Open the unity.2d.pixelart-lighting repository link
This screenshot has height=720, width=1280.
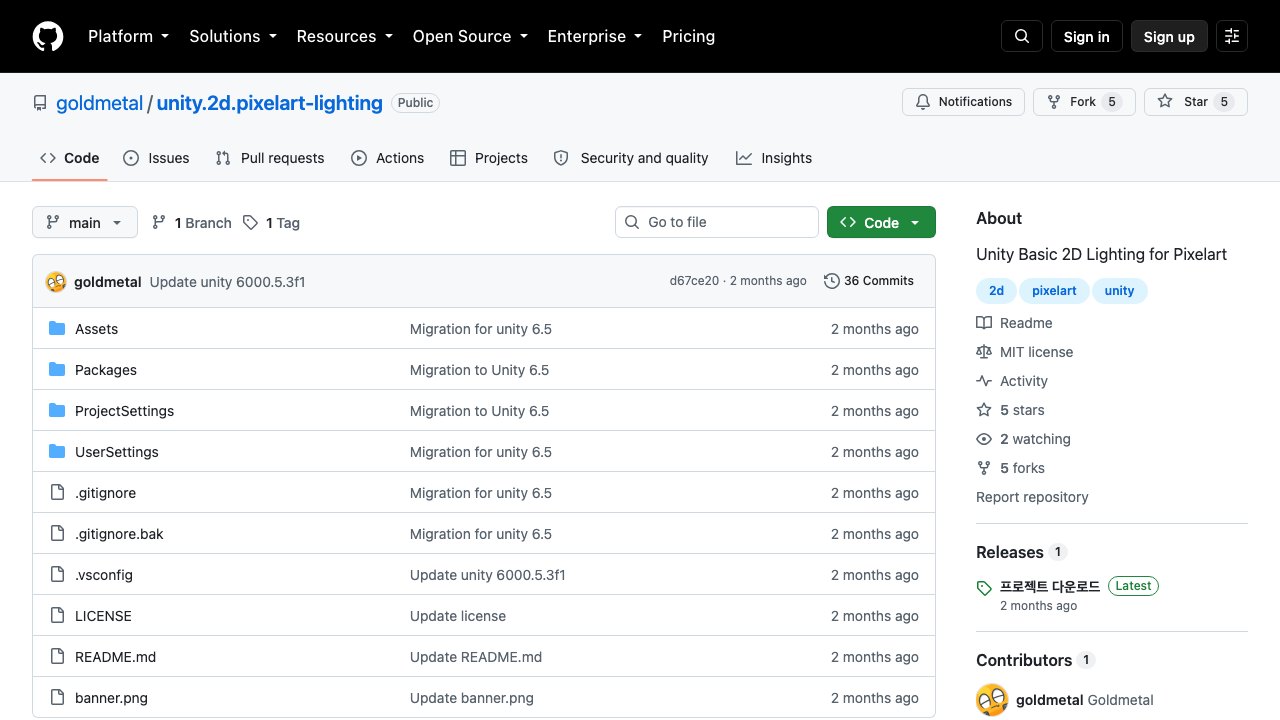coord(270,103)
